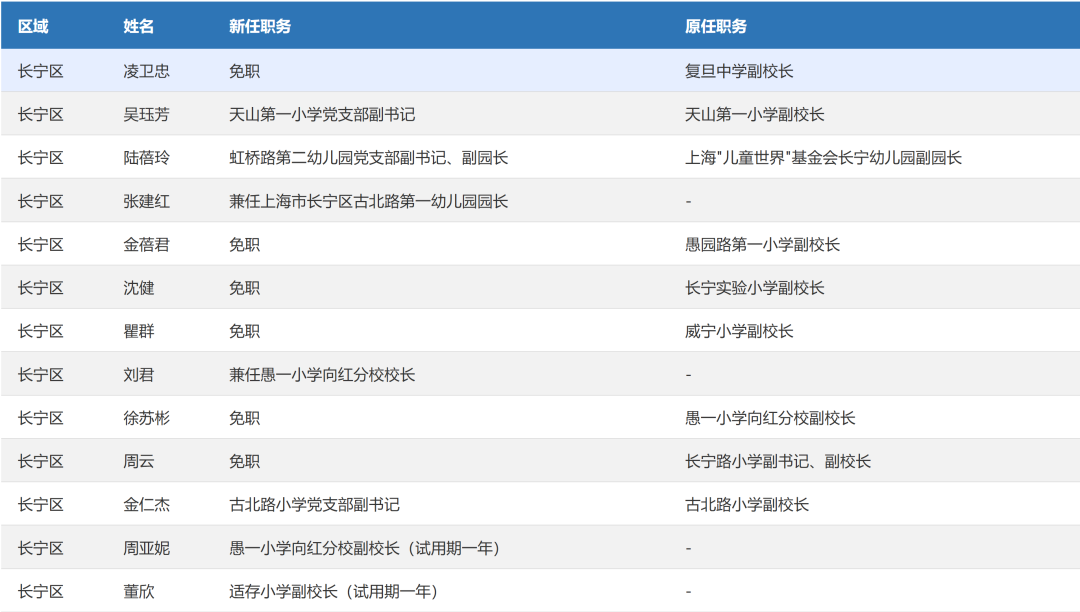Click 长宁区 in 董欣's row
1080x612 pixels.
[41, 591]
